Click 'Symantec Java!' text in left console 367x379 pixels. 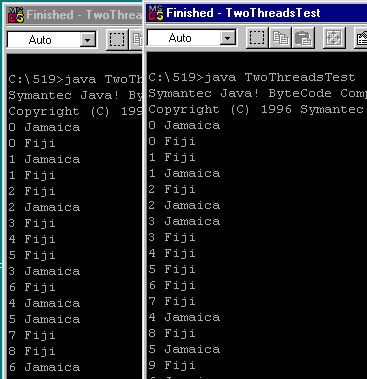coord(63,95)
